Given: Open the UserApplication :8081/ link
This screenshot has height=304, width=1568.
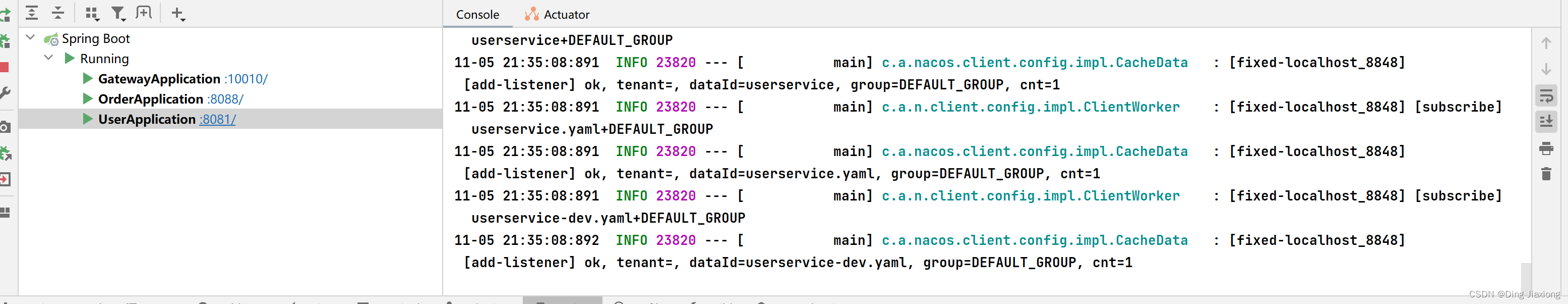Looking at the screenshot, I should coord(217,119).
